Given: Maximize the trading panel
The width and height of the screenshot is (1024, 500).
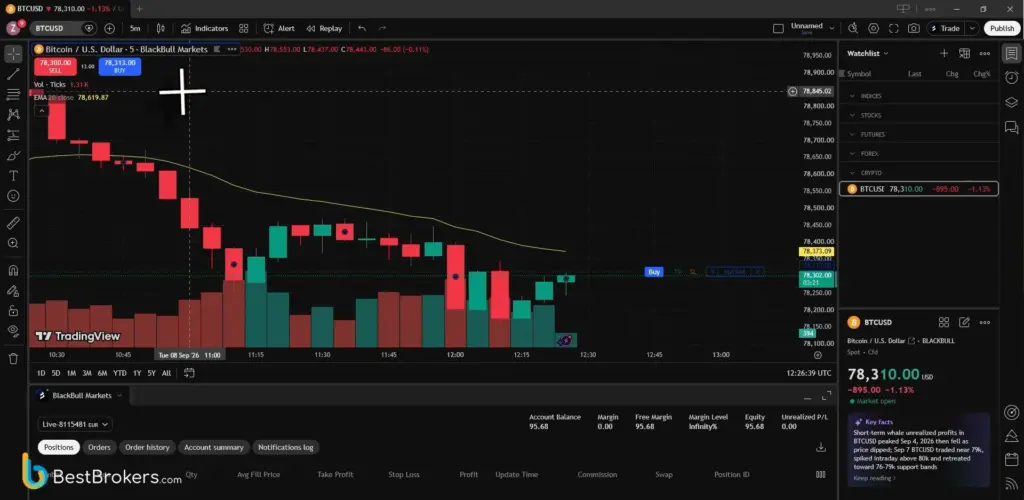Looking at the screenshot, I should (x=827, y=396).
